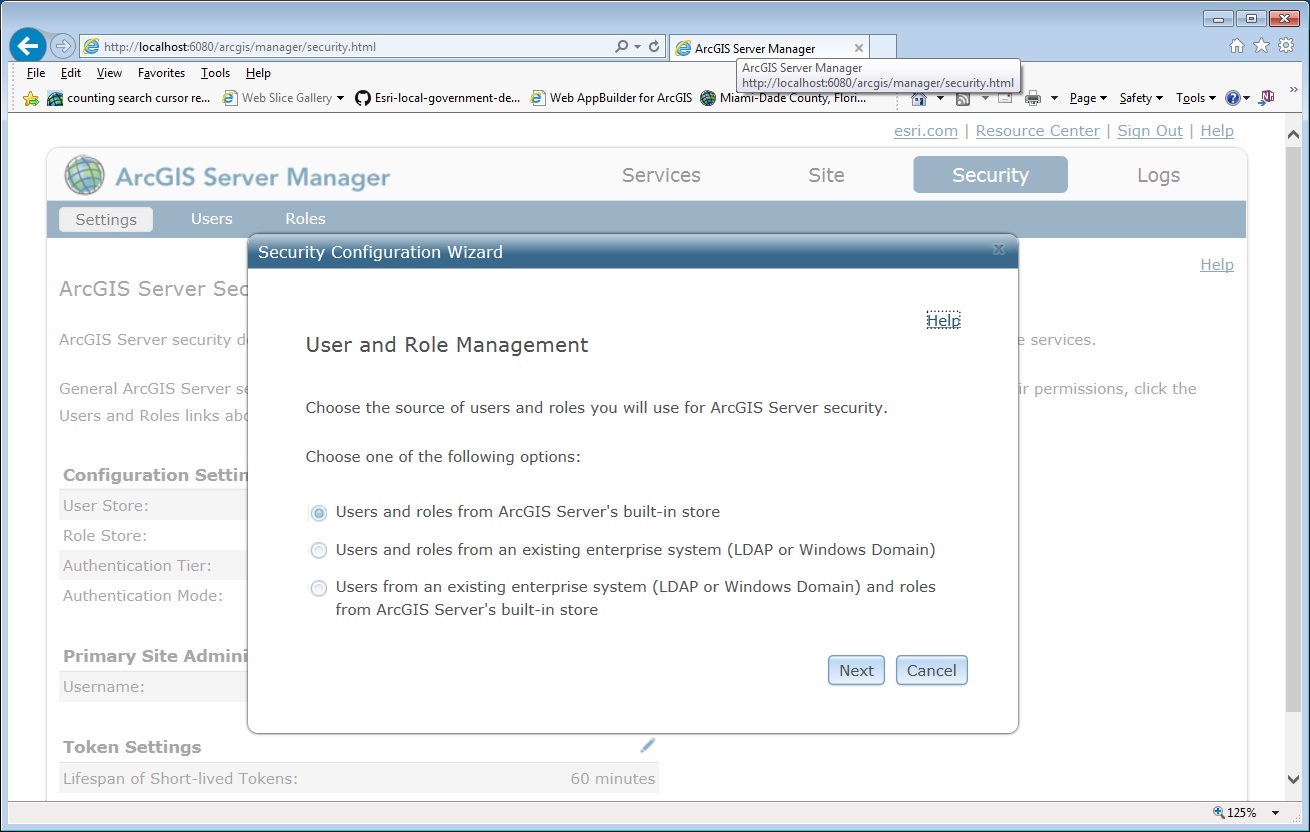1310x832 pixels.
Task: Click the Sign Out link
Action: point(1150,131)
